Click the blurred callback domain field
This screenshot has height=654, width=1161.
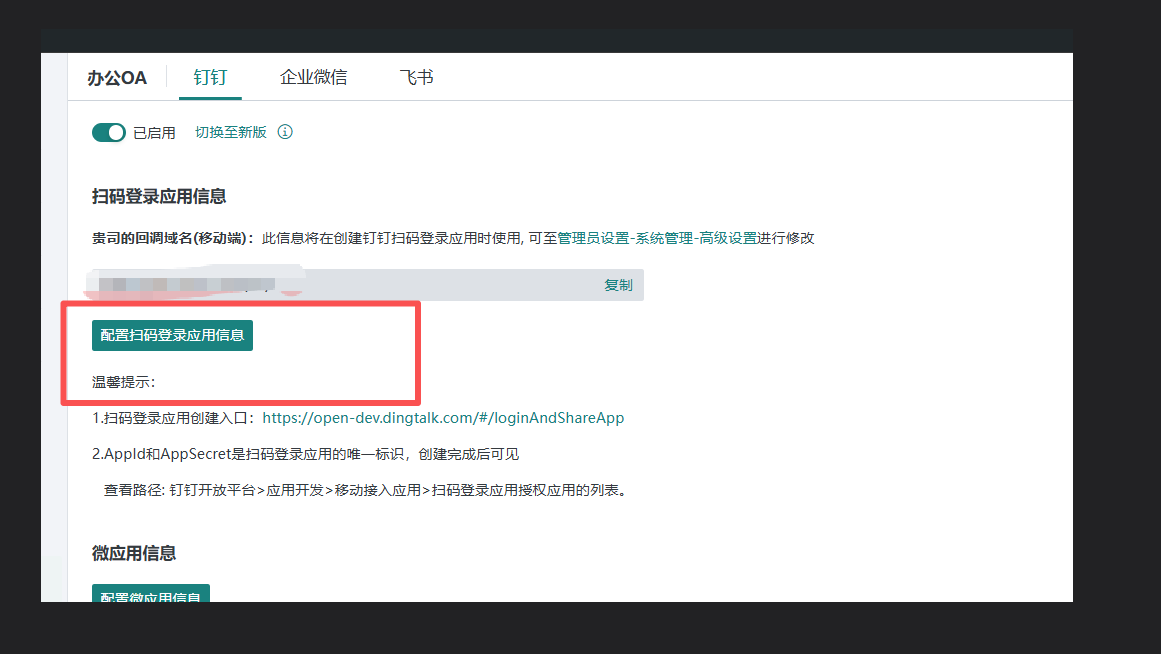[366, 285]
